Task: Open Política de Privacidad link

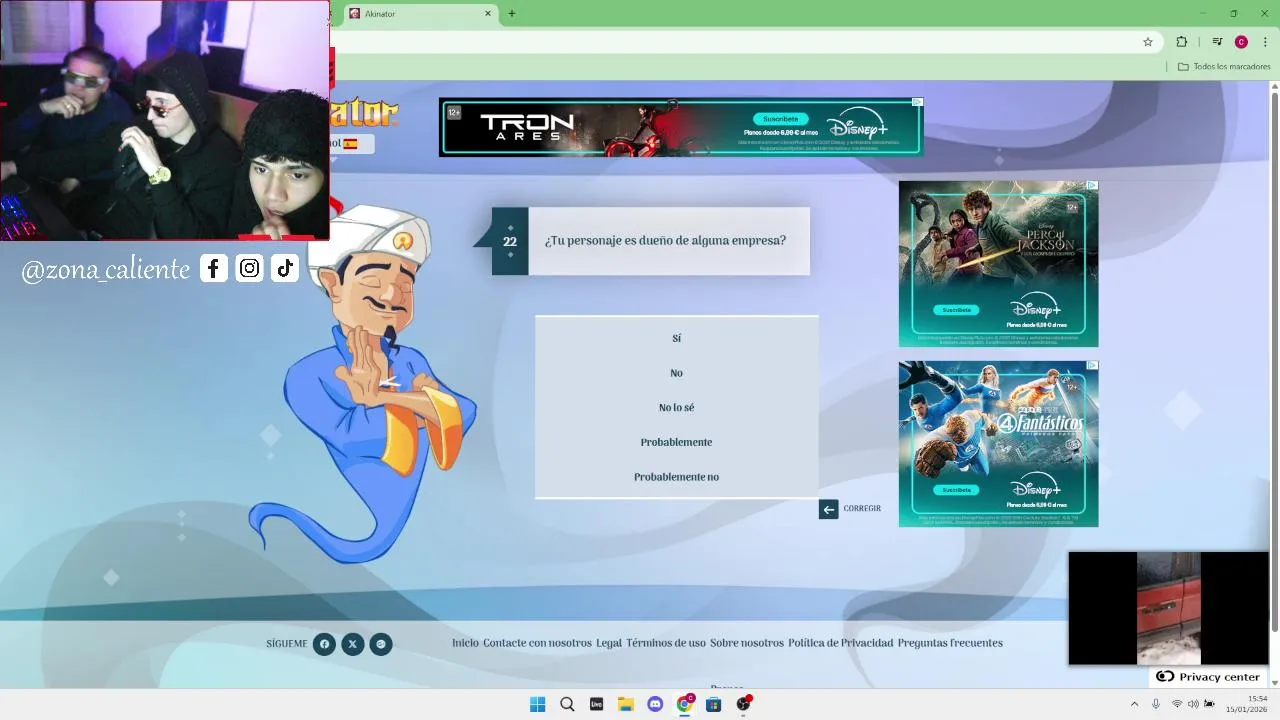Action: [840, 643]
